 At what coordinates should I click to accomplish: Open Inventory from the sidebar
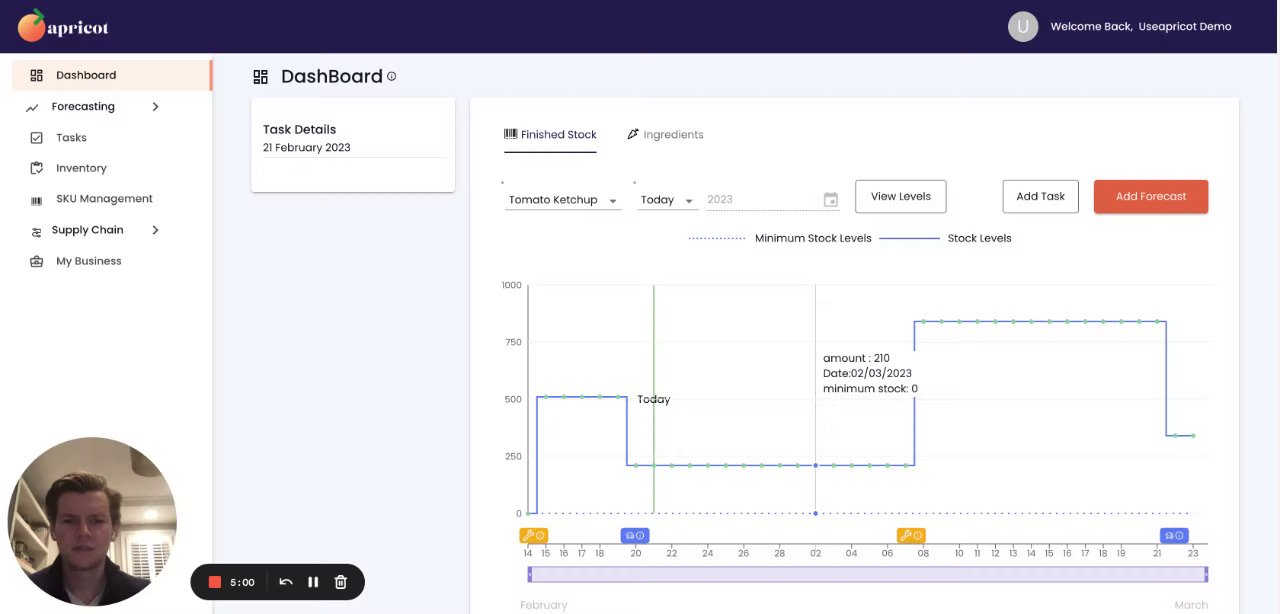click(x=81, y=168)
